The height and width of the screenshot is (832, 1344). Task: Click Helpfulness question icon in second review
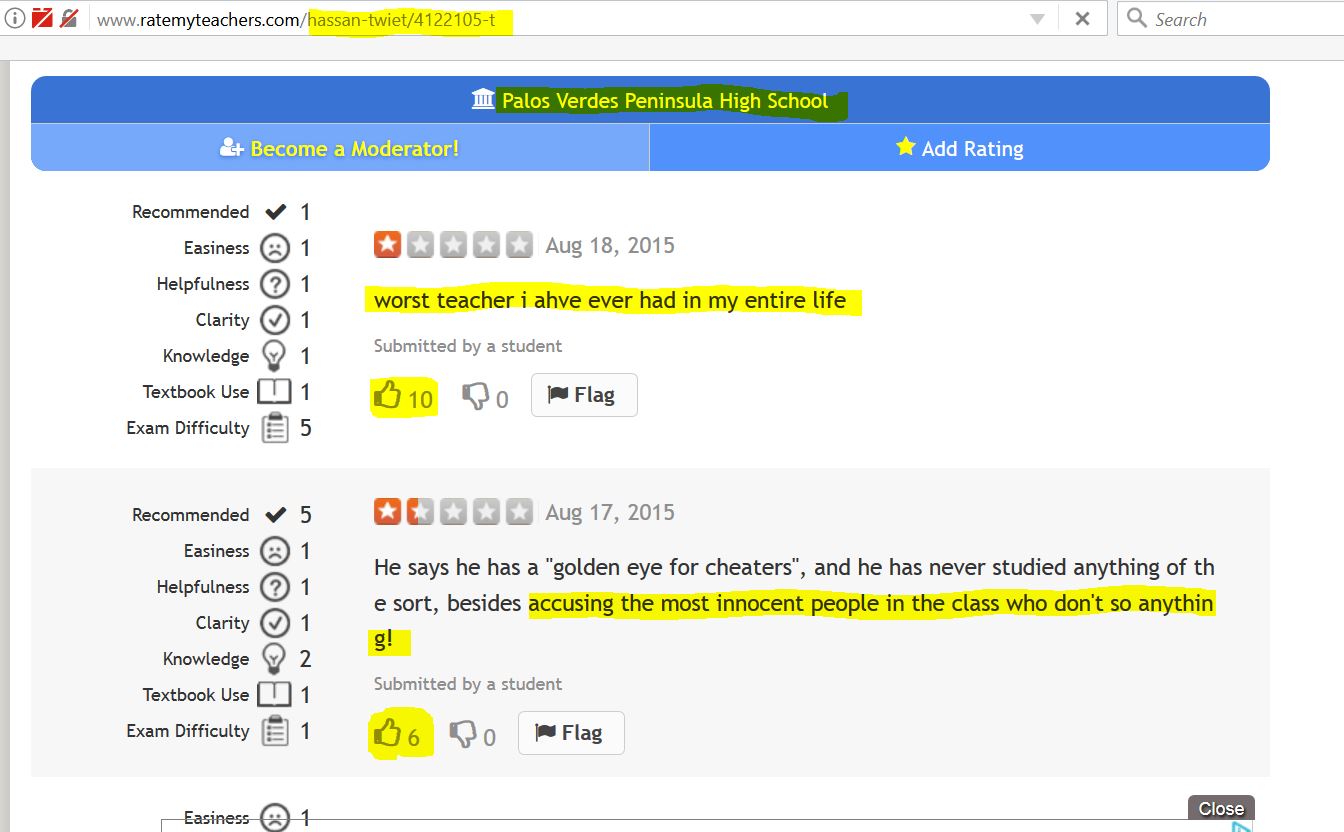click(274, 587)
